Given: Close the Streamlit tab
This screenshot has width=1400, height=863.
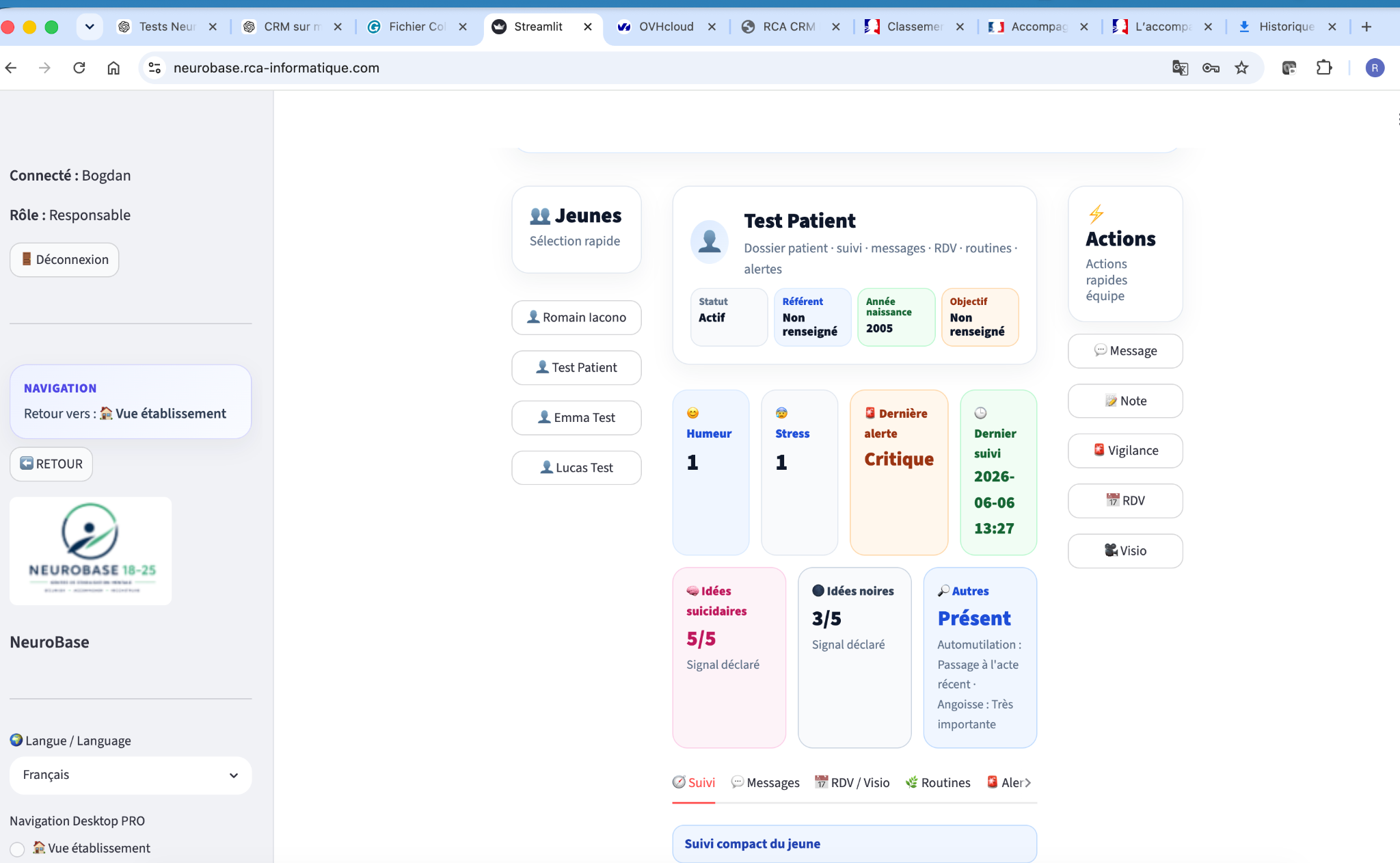Looking at the screenshot, I should [x=588, y=27].
